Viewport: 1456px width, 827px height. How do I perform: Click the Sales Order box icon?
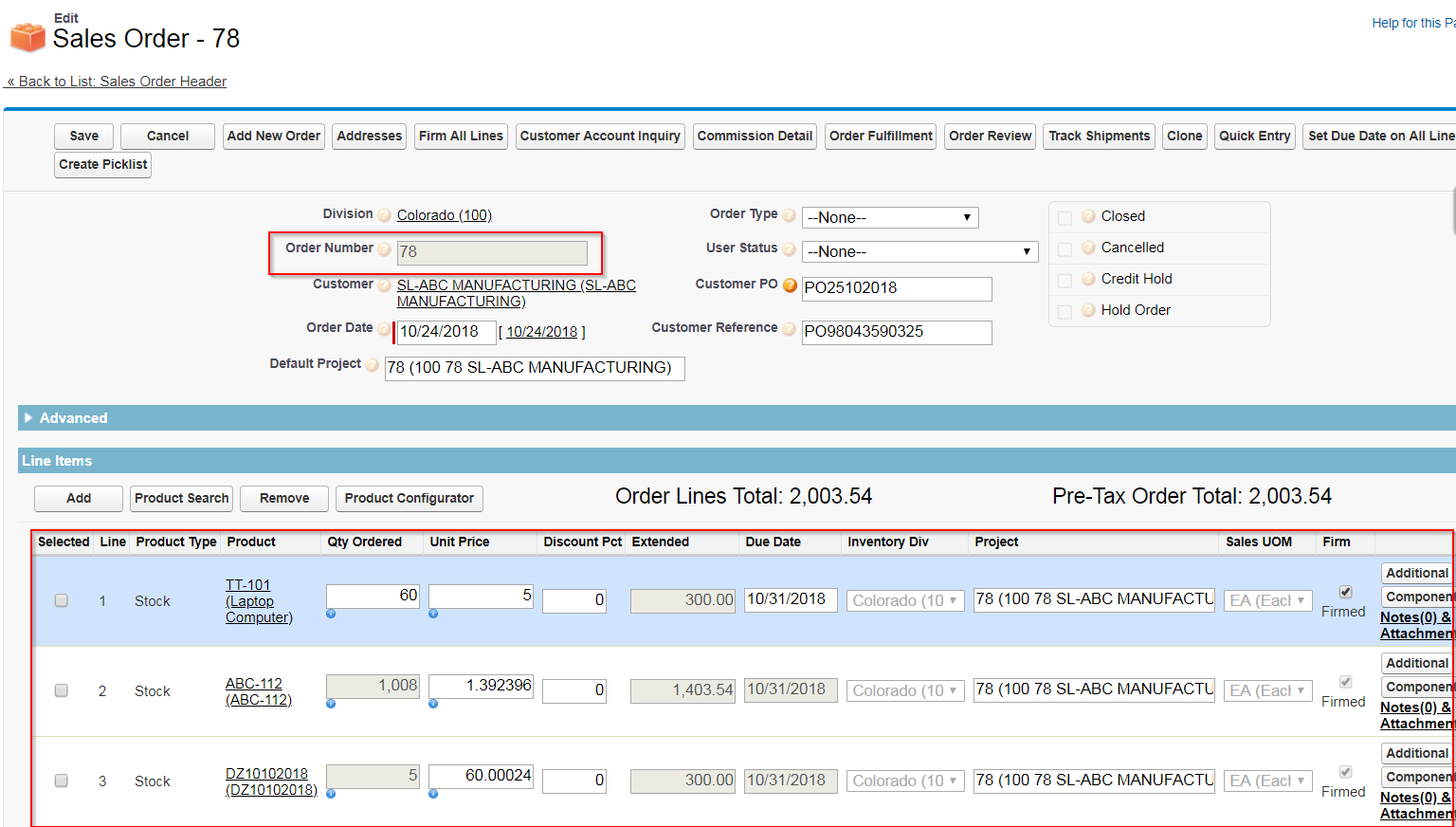pos(27,36)
